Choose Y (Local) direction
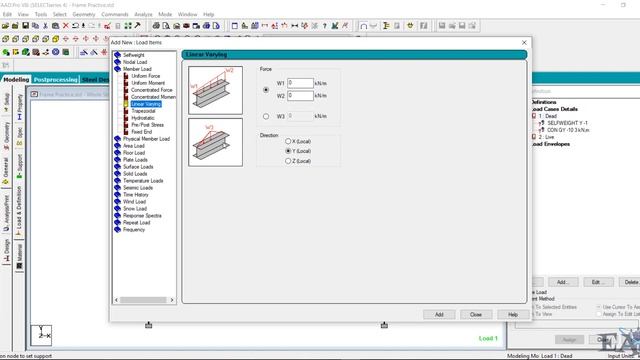The width and height of the screenshot is (640, 360). (x=288, y=151)
